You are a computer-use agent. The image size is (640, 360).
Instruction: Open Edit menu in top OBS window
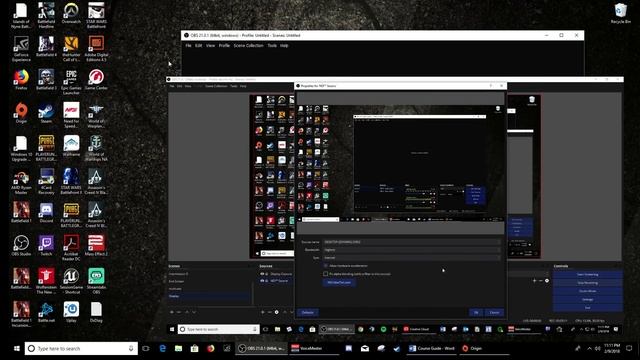(x=198, y=46)
